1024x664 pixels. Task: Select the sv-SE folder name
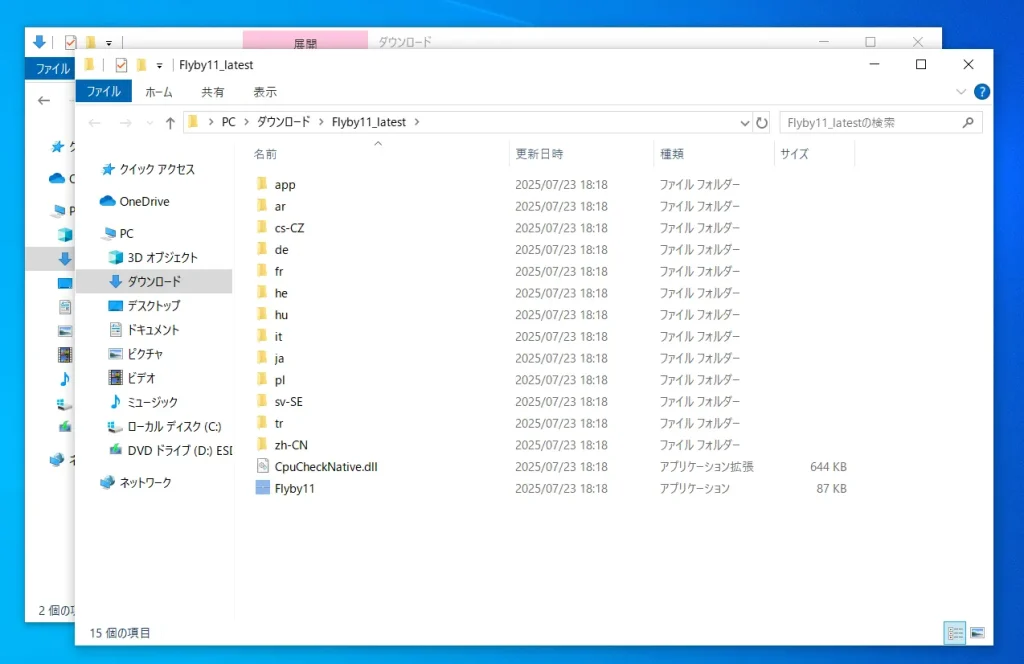pyautogui.click(x=289, y=402)
